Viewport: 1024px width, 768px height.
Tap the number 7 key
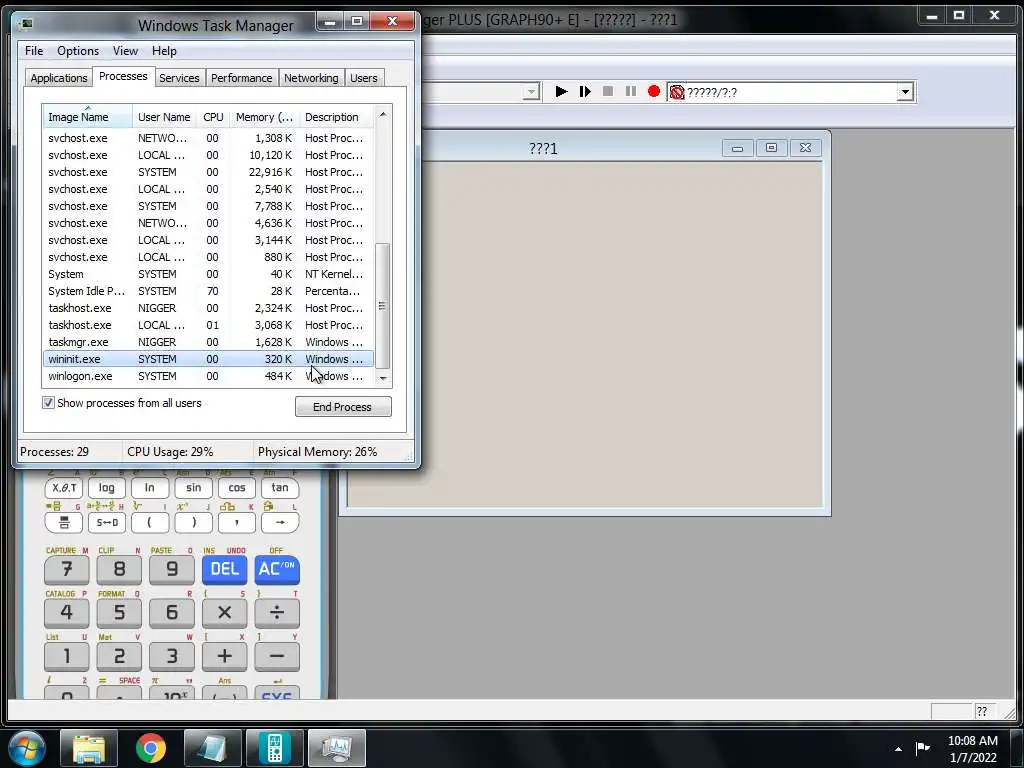click(x=67, y=569)
